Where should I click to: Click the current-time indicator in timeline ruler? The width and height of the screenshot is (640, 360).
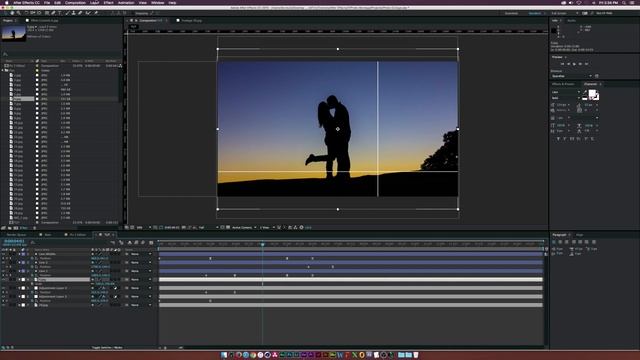tap(262, 244)
